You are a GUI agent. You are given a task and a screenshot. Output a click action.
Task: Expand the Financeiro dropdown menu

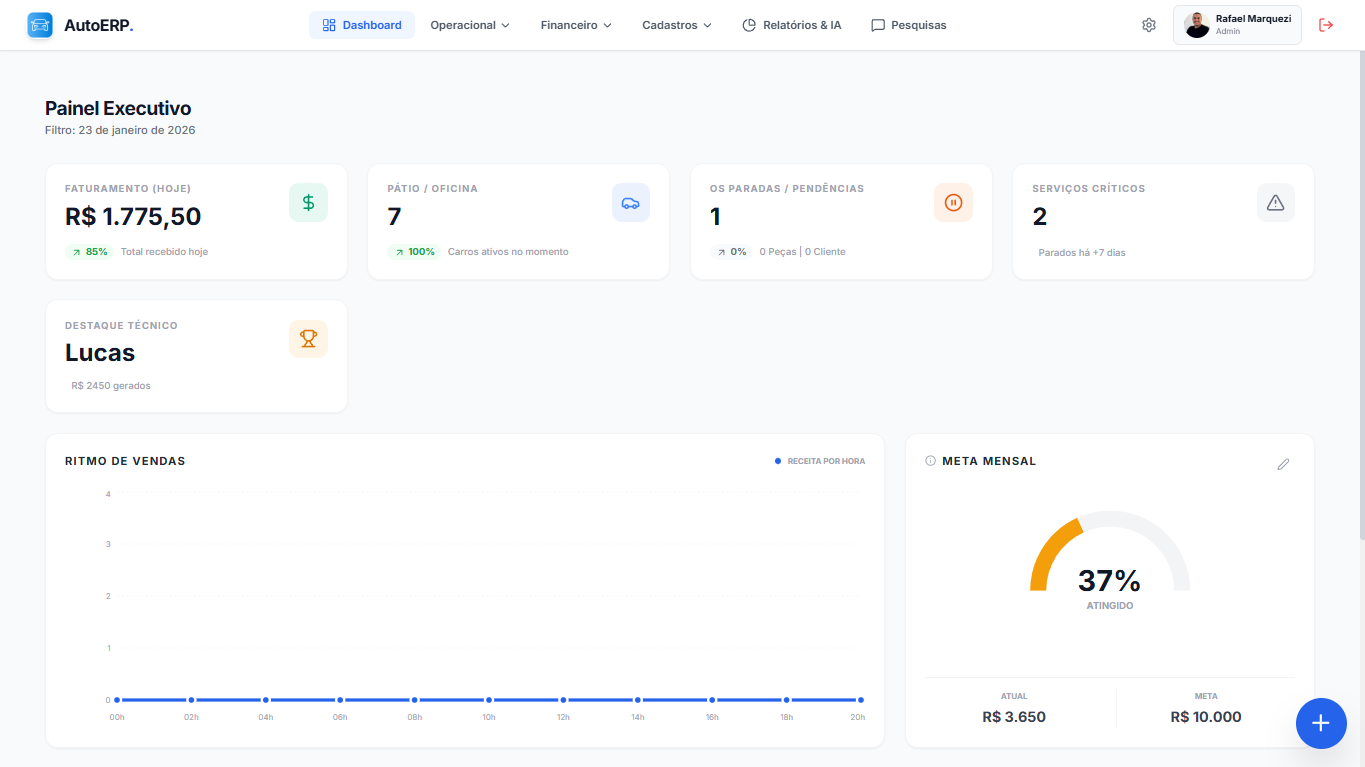(x=576, y=25)
